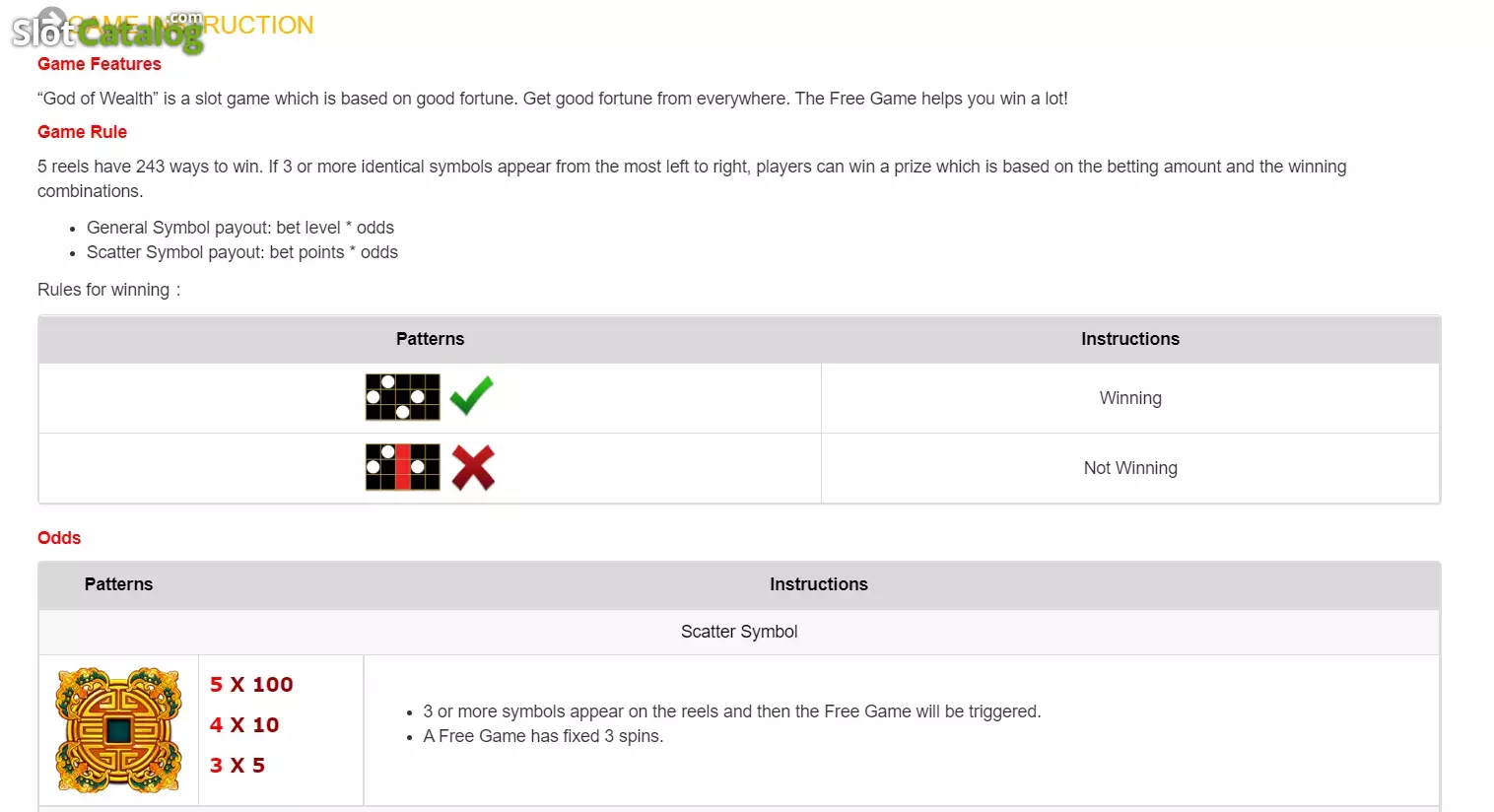Viewport: 1494px width, 812px height.
Task: Select the winning pattern grid image
Action: pyautogui.click(x=403, y=397)
